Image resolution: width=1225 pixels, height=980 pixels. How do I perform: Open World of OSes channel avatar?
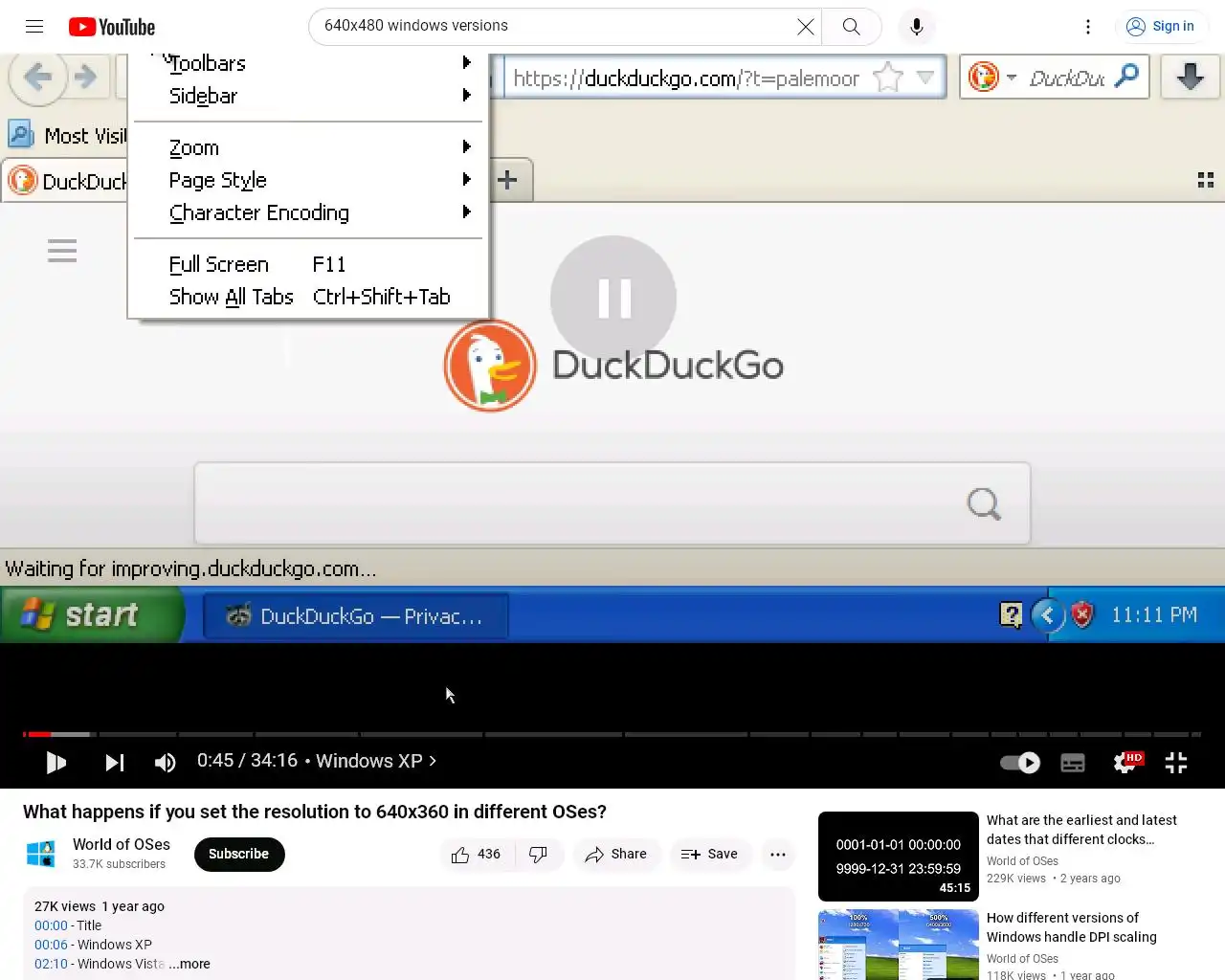(40, 854)
